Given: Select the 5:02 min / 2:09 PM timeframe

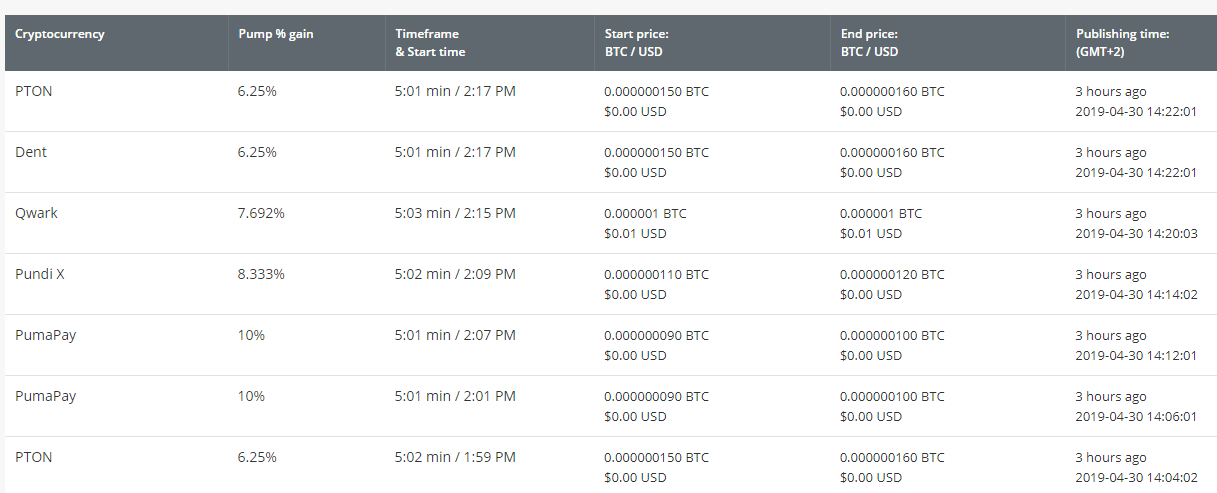Looking at the screenshot, I should point(455,274).
